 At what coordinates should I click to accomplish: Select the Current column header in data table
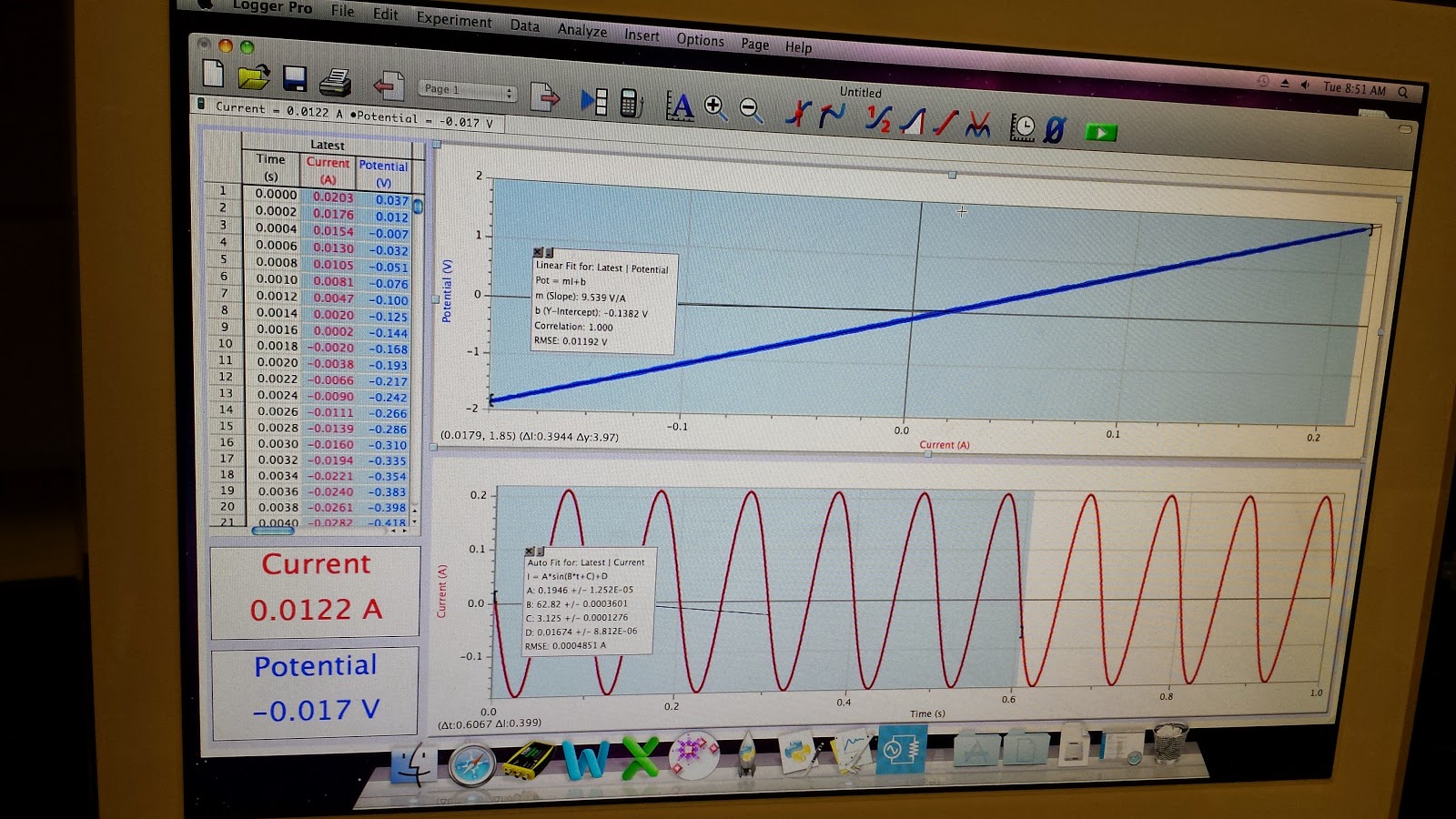[328, 170]
